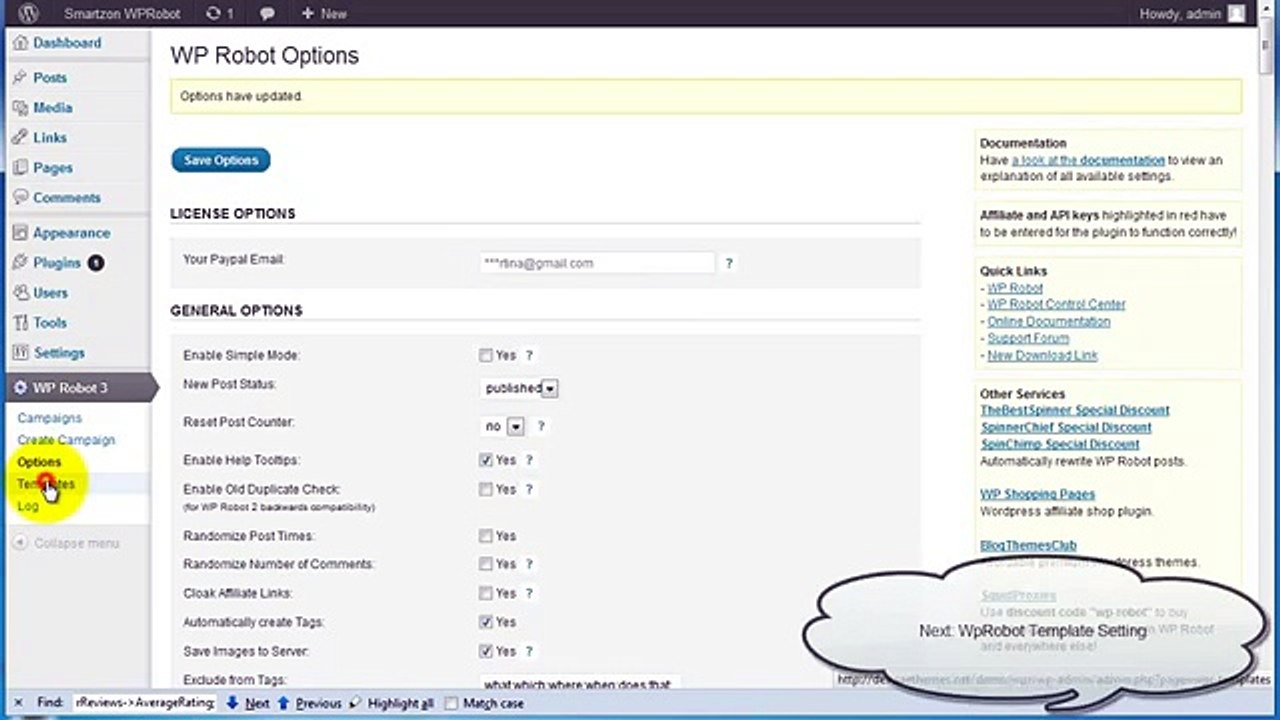
Task: Open the WP Shopping Pages link
Action: (x=1037, y=494)
